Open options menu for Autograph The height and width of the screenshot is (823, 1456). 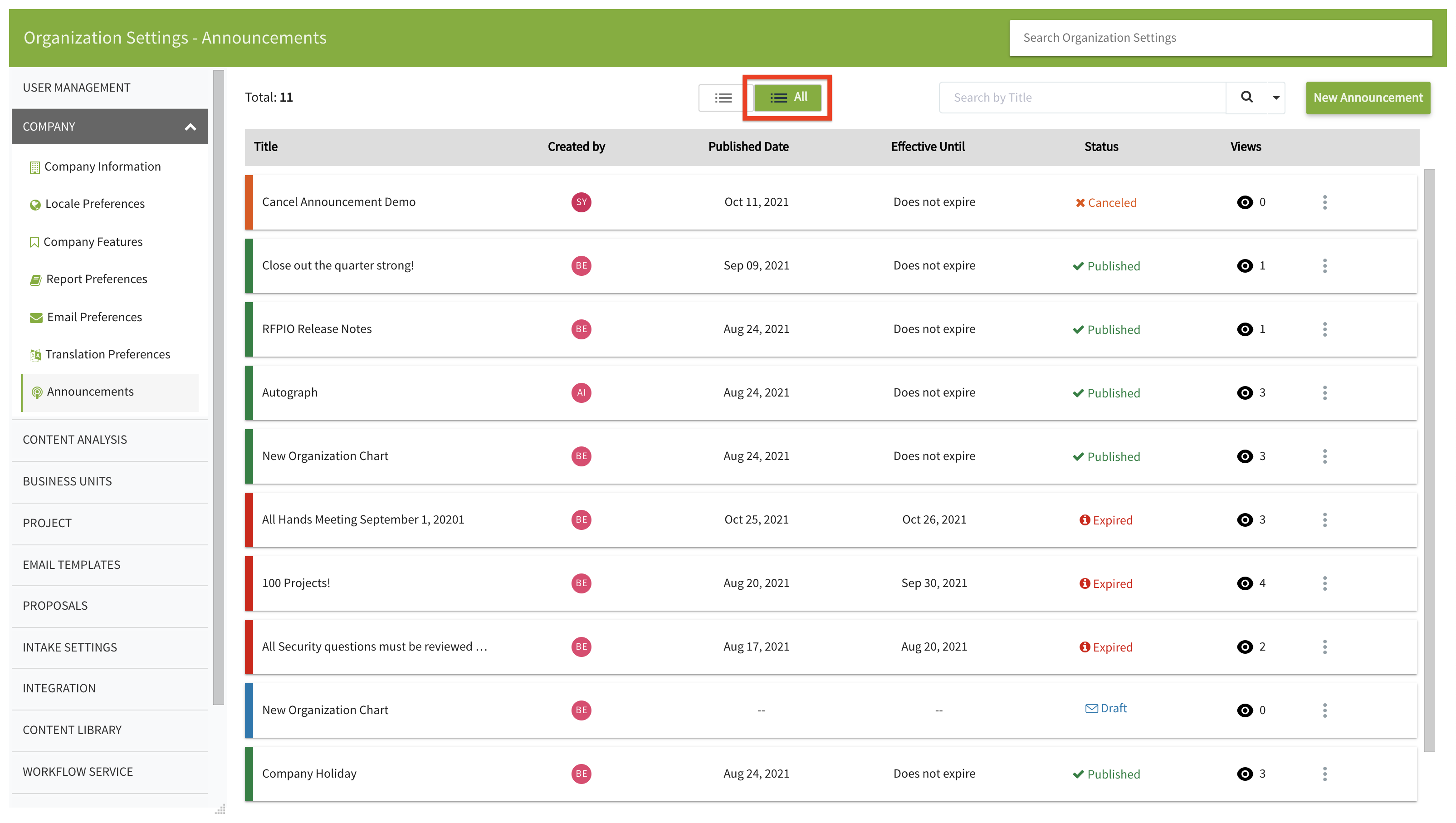[1324, 392]
